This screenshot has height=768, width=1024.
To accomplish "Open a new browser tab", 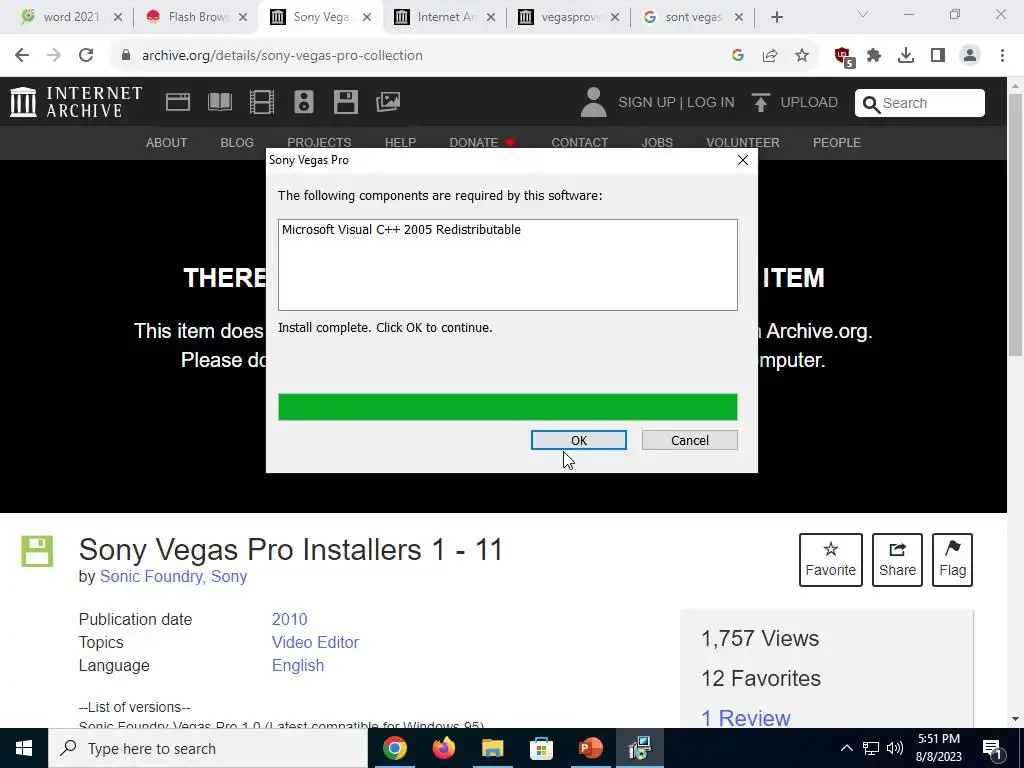I will (x=776, y=18).
